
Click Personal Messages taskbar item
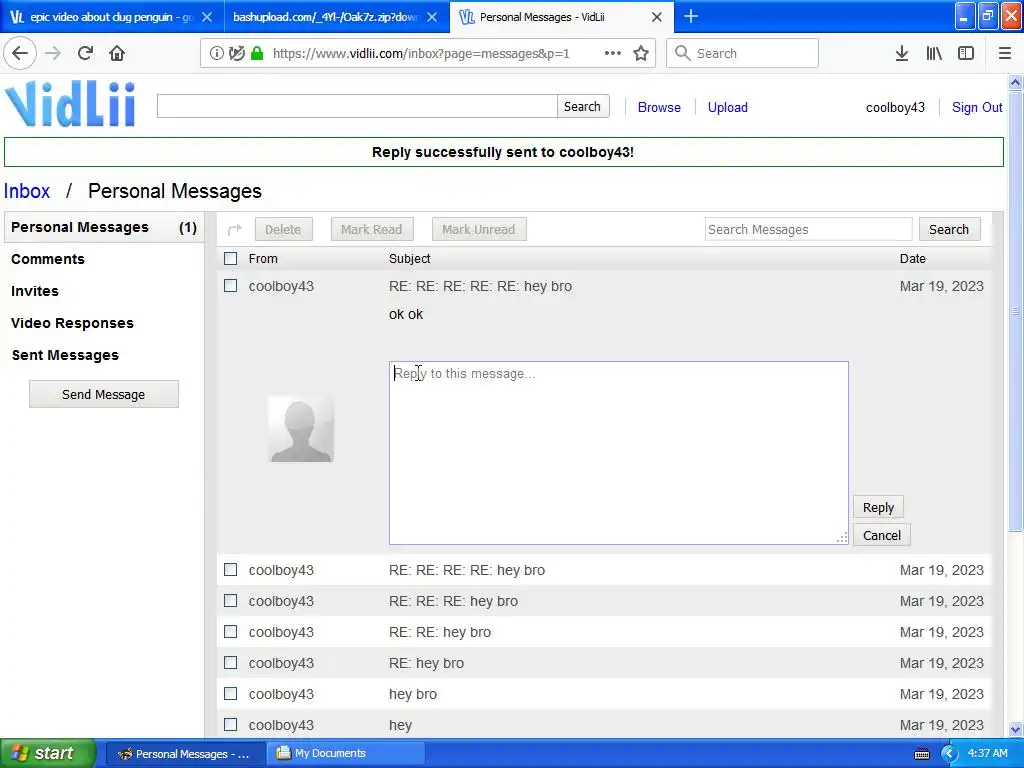pos(185,753)
